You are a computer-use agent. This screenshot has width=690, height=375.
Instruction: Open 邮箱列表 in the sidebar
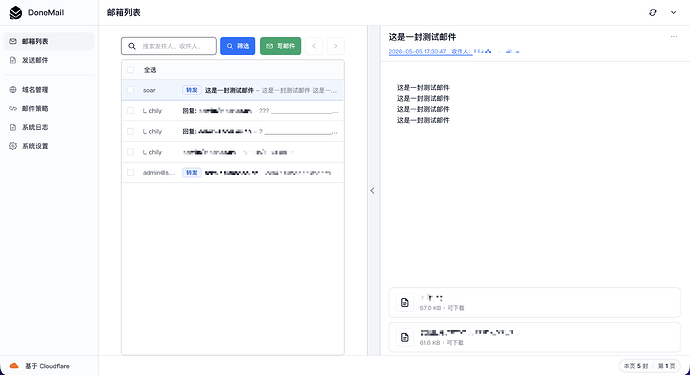49,41
